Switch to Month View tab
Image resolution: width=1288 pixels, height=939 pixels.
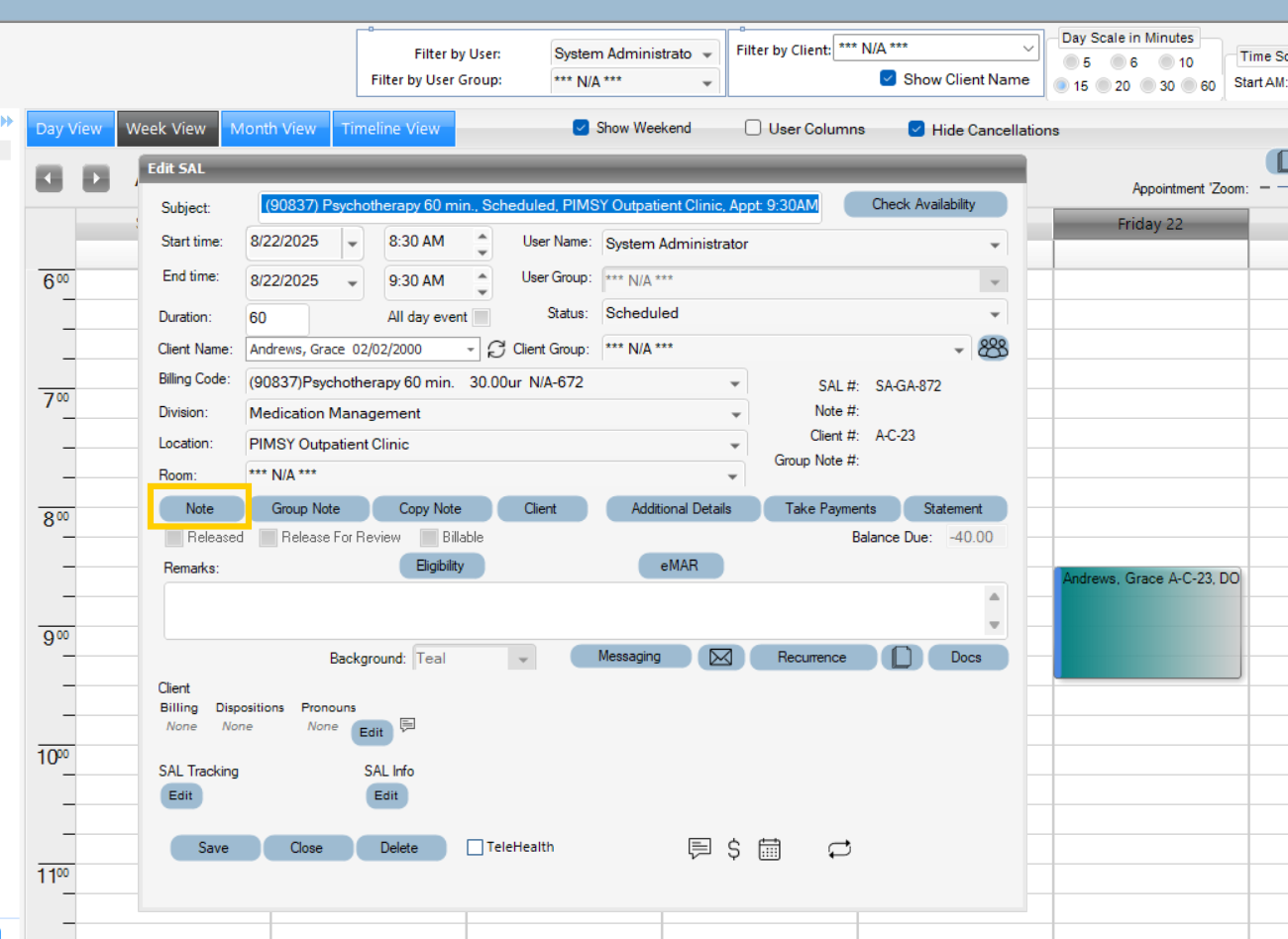[x=274, y=128]
